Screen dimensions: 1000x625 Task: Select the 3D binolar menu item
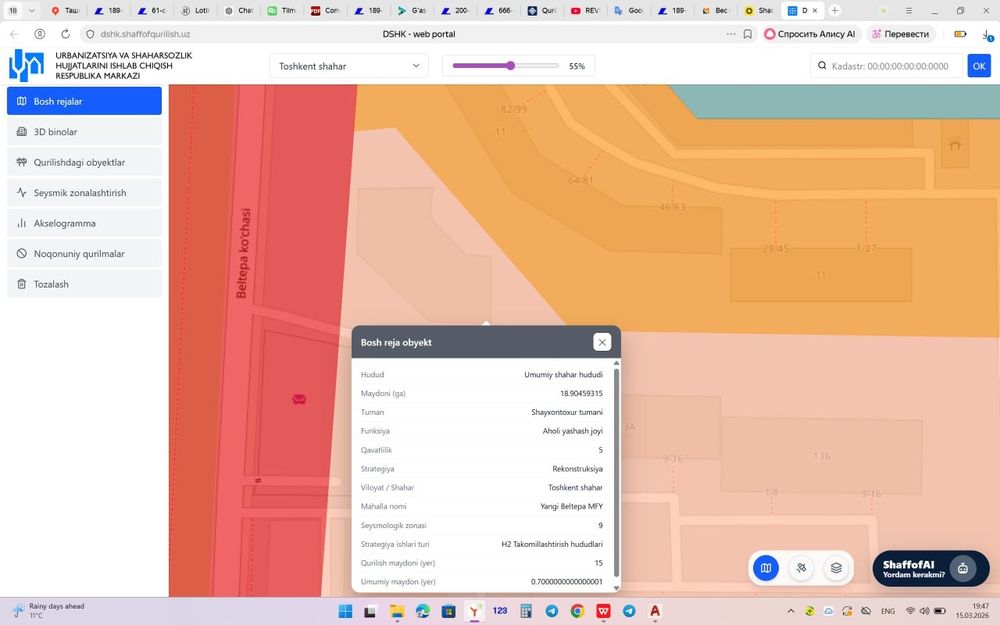[84, 132]
